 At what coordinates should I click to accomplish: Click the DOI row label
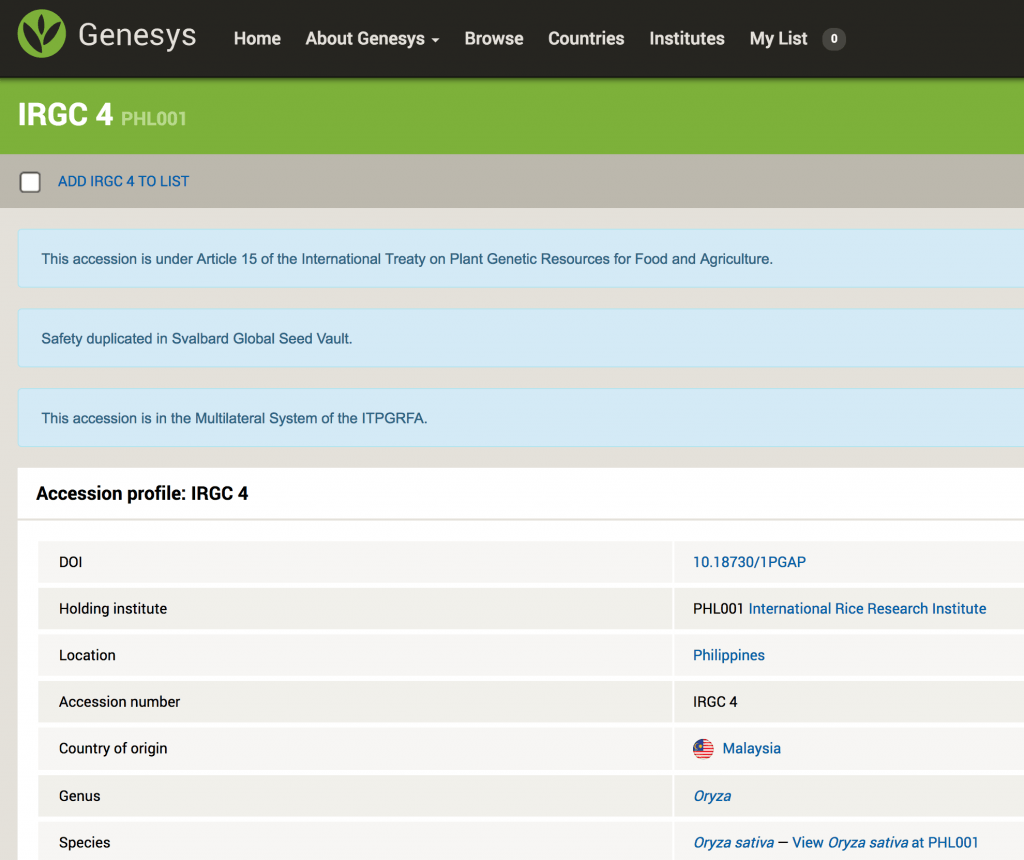pos(71,562)
